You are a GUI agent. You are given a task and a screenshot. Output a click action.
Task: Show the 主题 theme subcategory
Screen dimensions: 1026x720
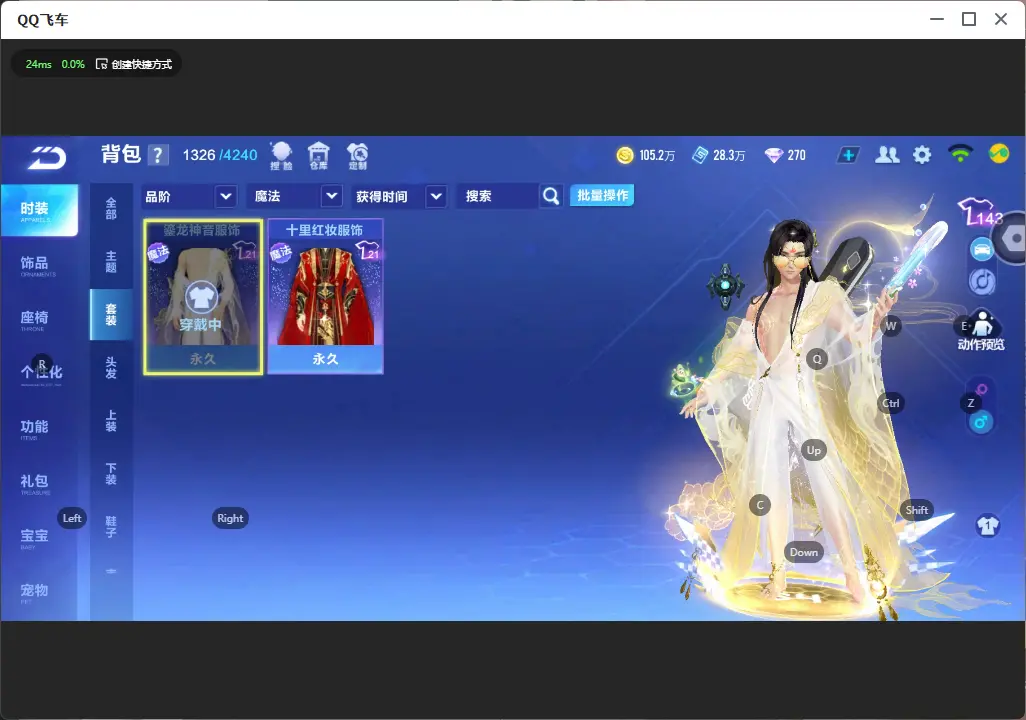[111, 262]
